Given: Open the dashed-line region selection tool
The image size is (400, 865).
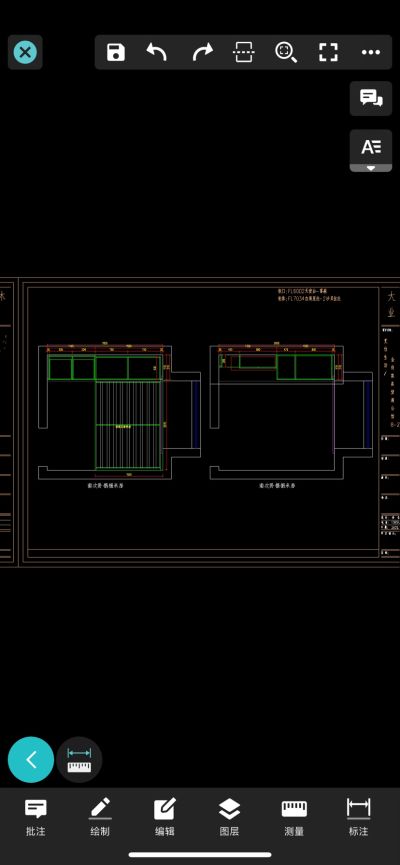Looking at the screenshot, I should [244, 52].
